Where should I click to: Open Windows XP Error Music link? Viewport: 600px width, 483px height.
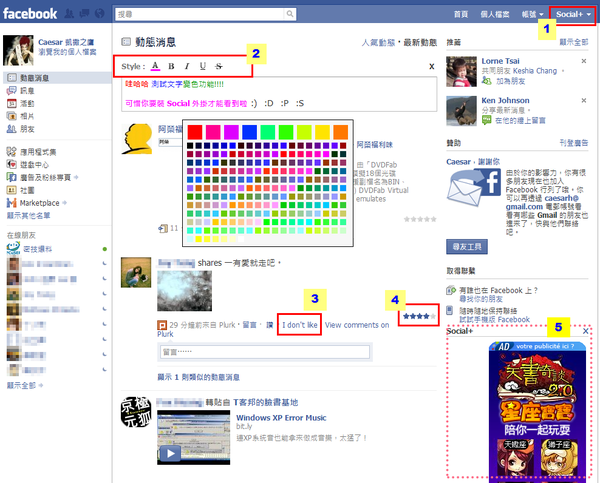281,418
